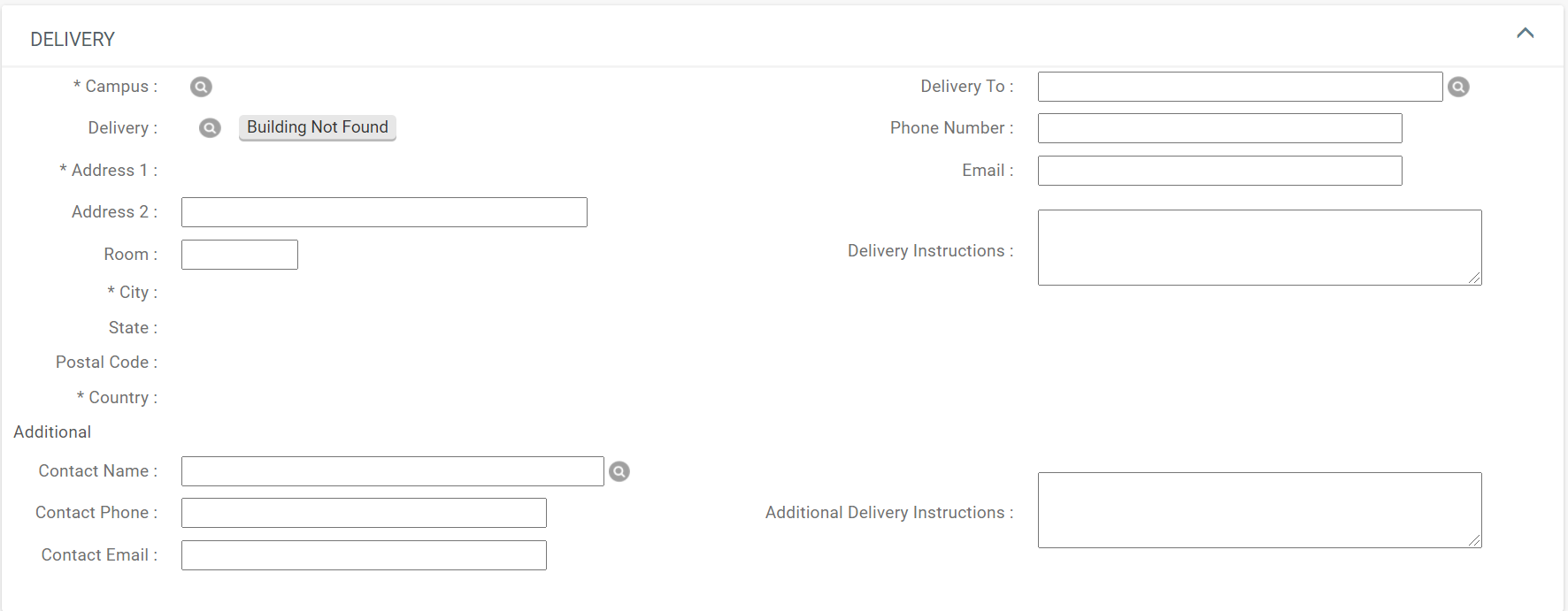Collapse the DELIVERY section chevron
The height and width of the screenshot is (611, 1568).
(x=1525, y=34)
